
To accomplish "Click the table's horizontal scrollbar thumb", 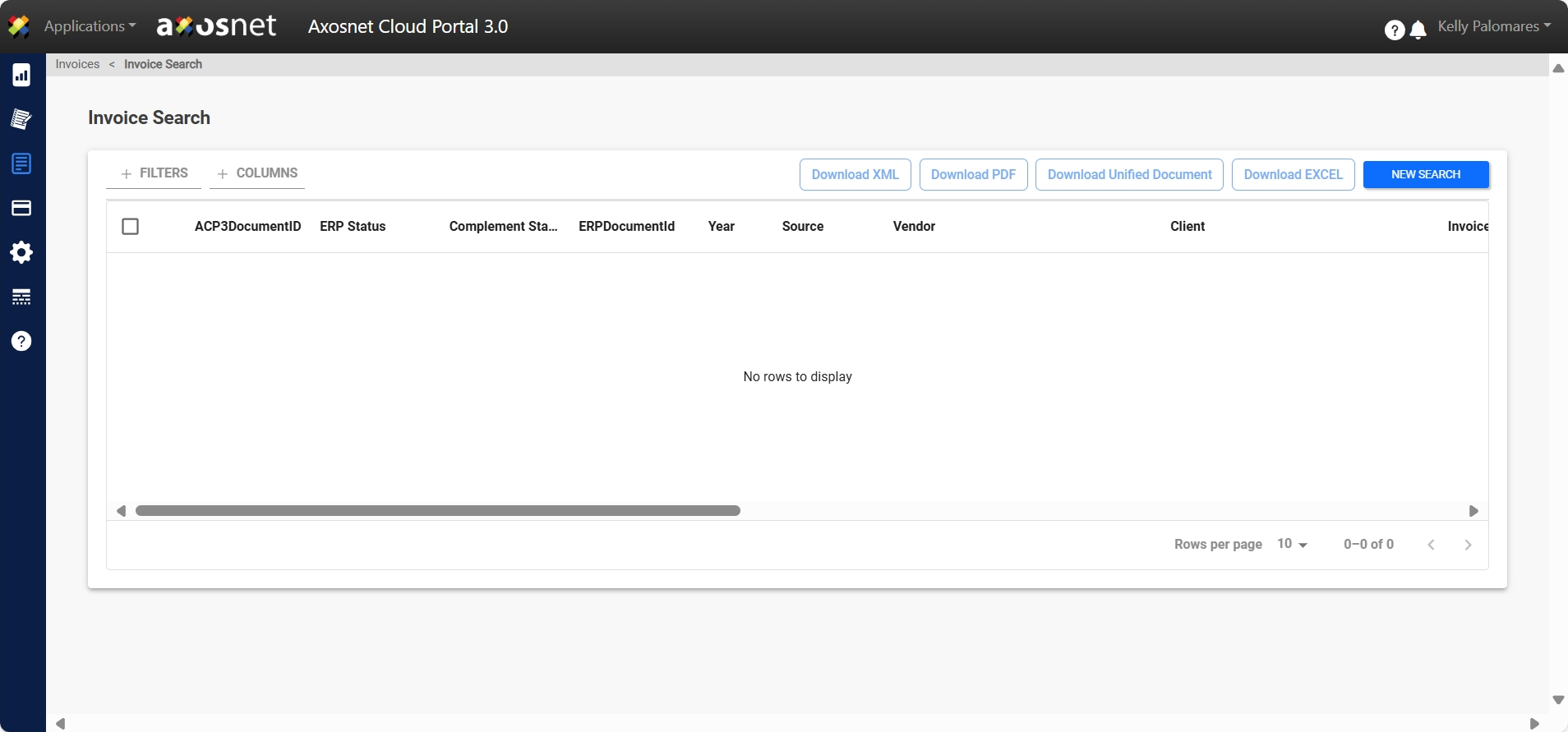I will pyautogui.click(x=437, y=511).
